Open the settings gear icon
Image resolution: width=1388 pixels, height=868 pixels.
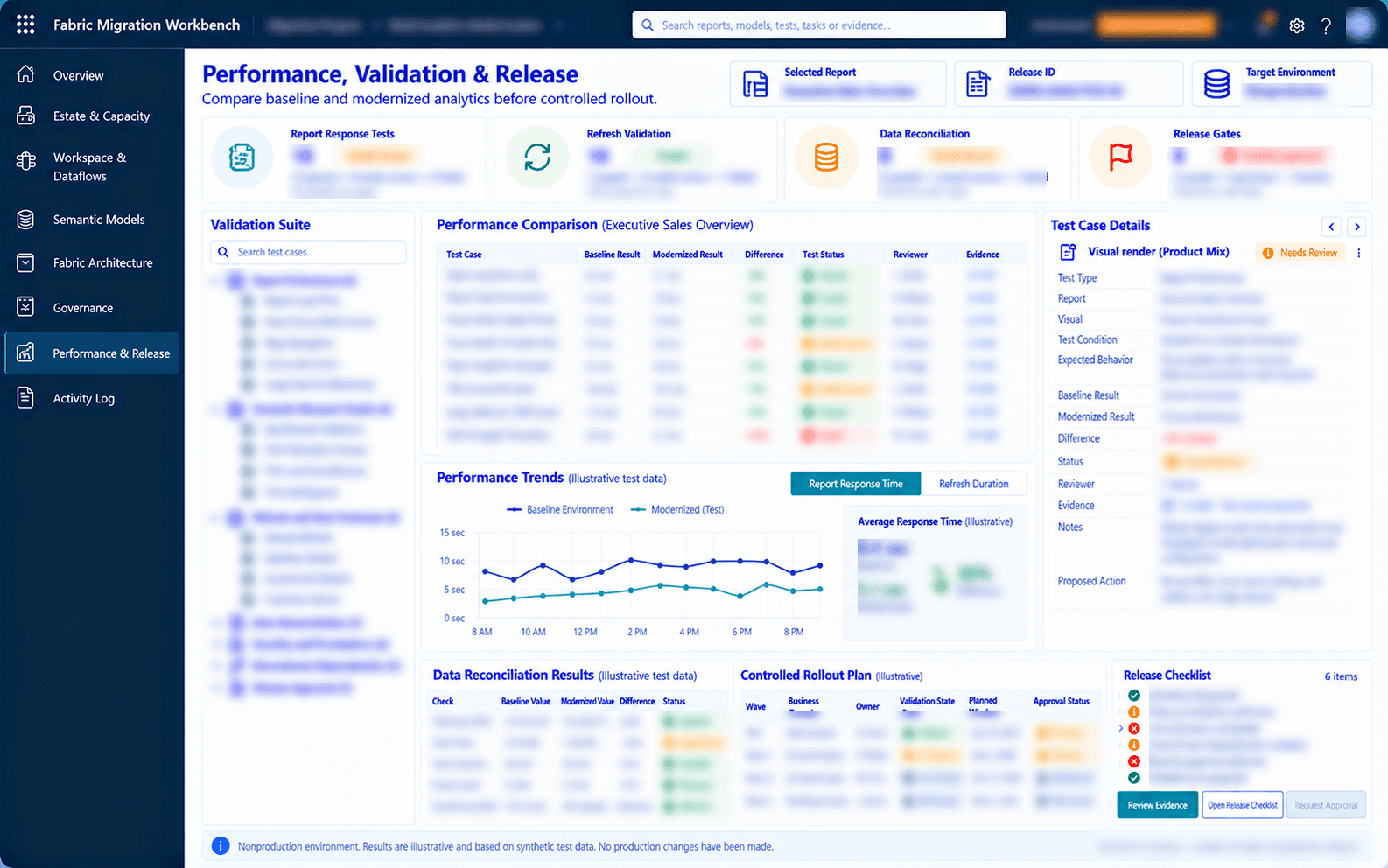pyautogui.click(x=1297, y=25)
